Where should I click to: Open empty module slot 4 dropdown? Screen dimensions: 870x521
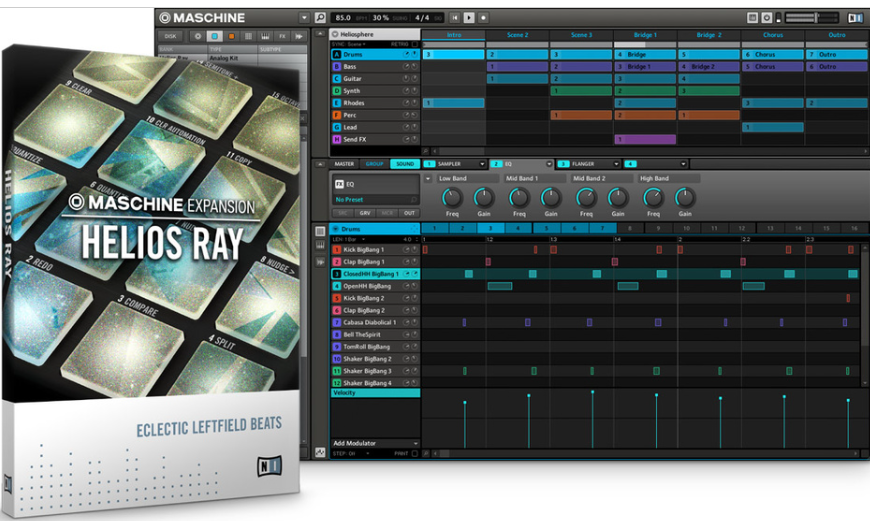684,164
